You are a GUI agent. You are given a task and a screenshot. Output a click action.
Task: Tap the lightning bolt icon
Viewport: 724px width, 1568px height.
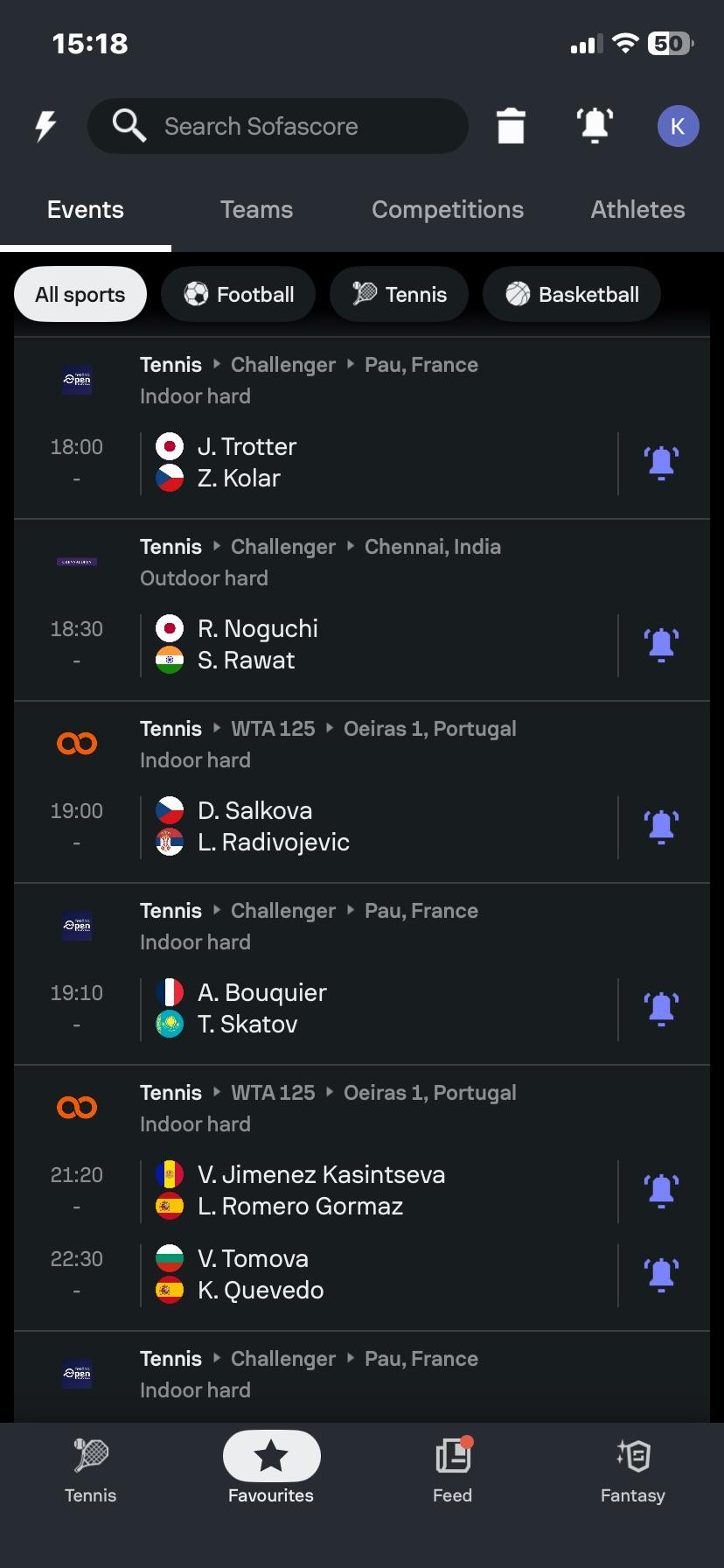(x=45, y=126)
